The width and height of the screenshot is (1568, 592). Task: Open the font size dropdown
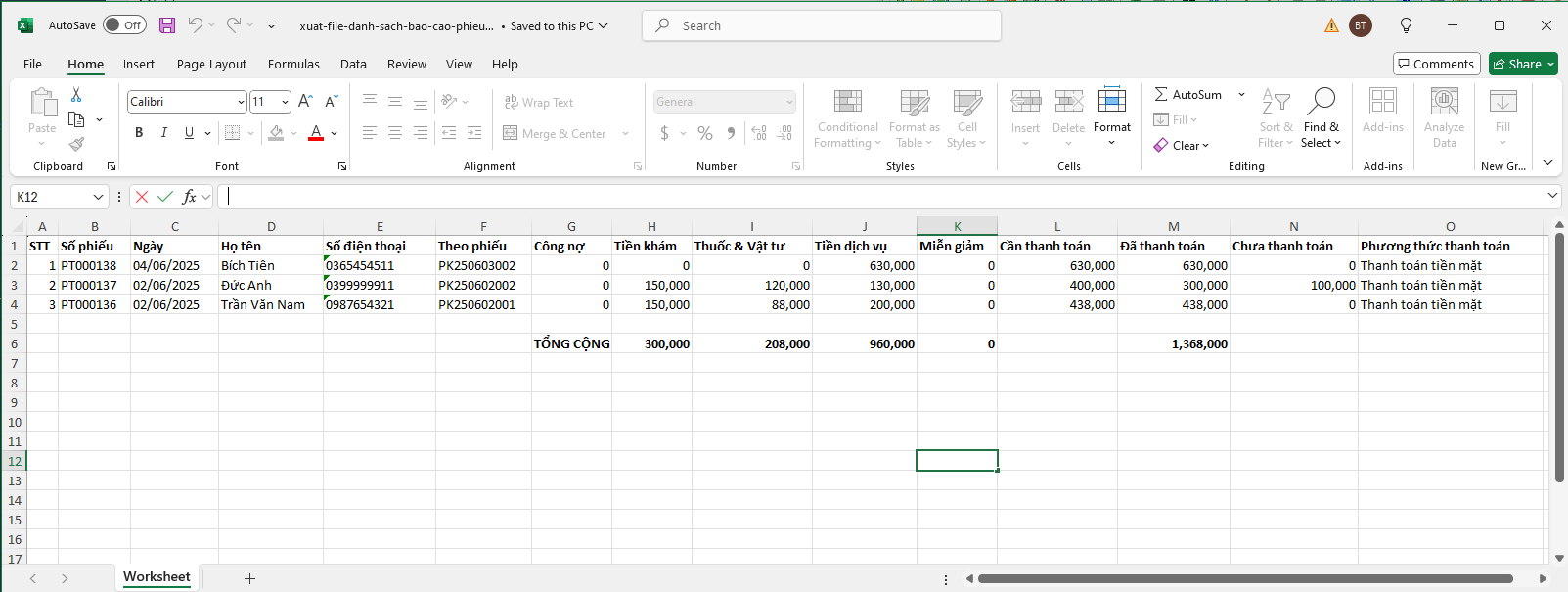point(285,102)
